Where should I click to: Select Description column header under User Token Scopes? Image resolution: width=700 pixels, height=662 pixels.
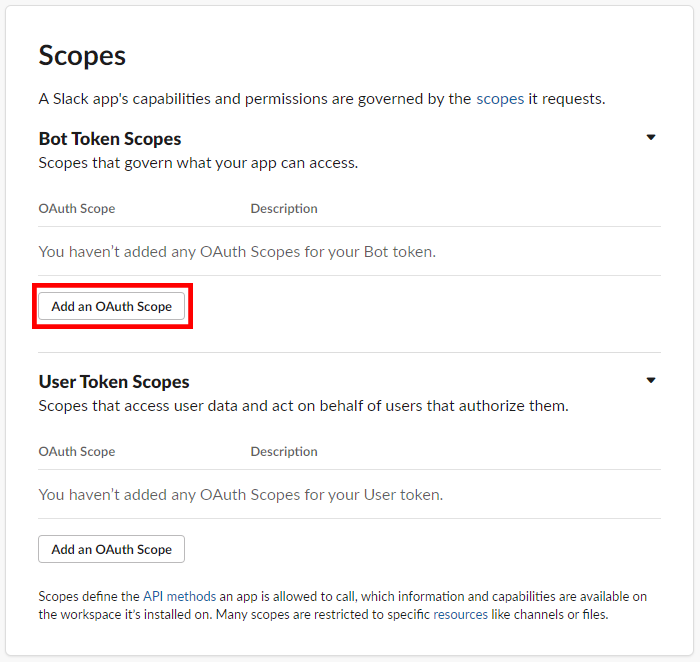[284, 452]
